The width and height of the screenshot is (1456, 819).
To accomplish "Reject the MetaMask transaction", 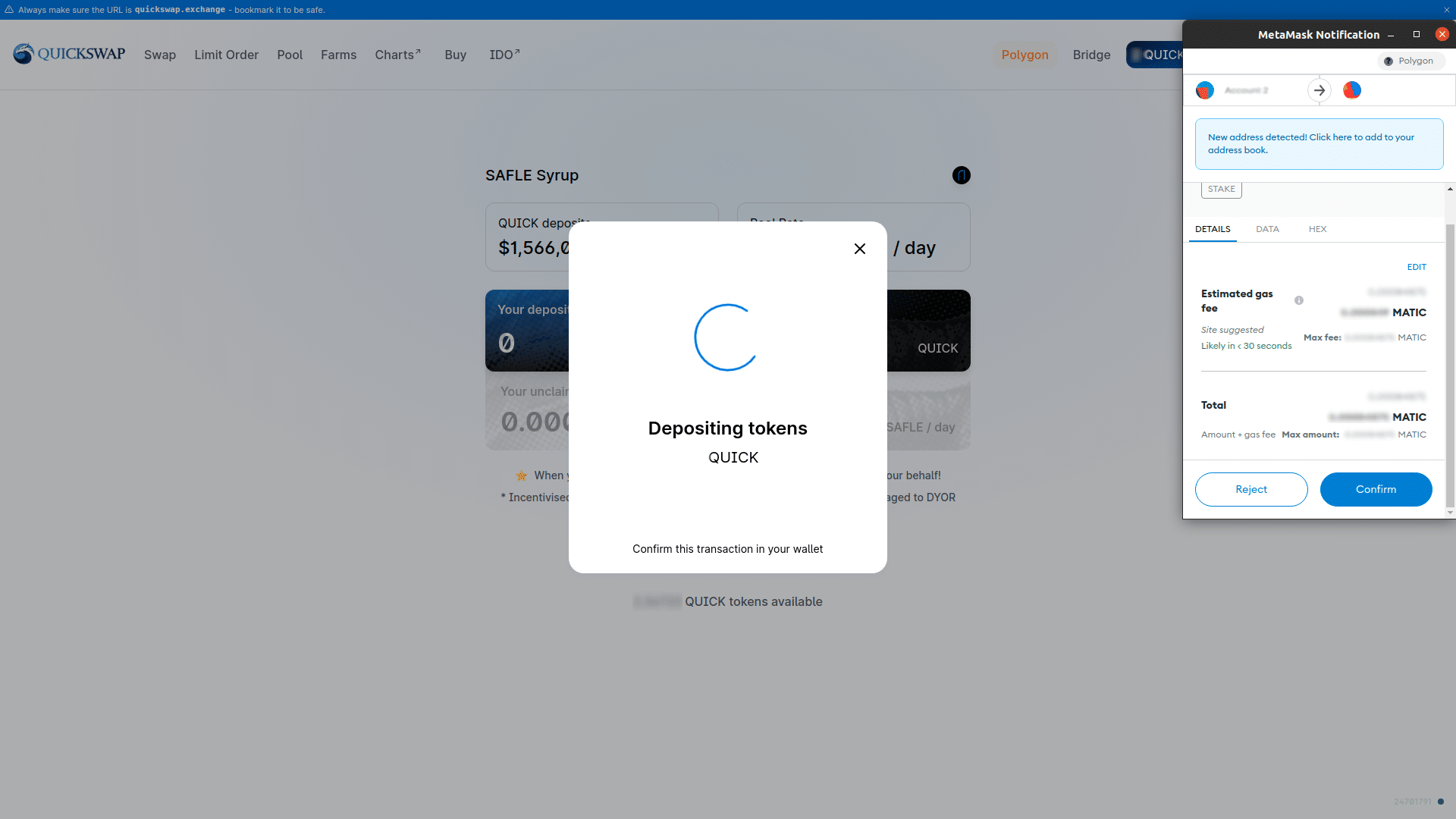I will tap(1251, 489).
